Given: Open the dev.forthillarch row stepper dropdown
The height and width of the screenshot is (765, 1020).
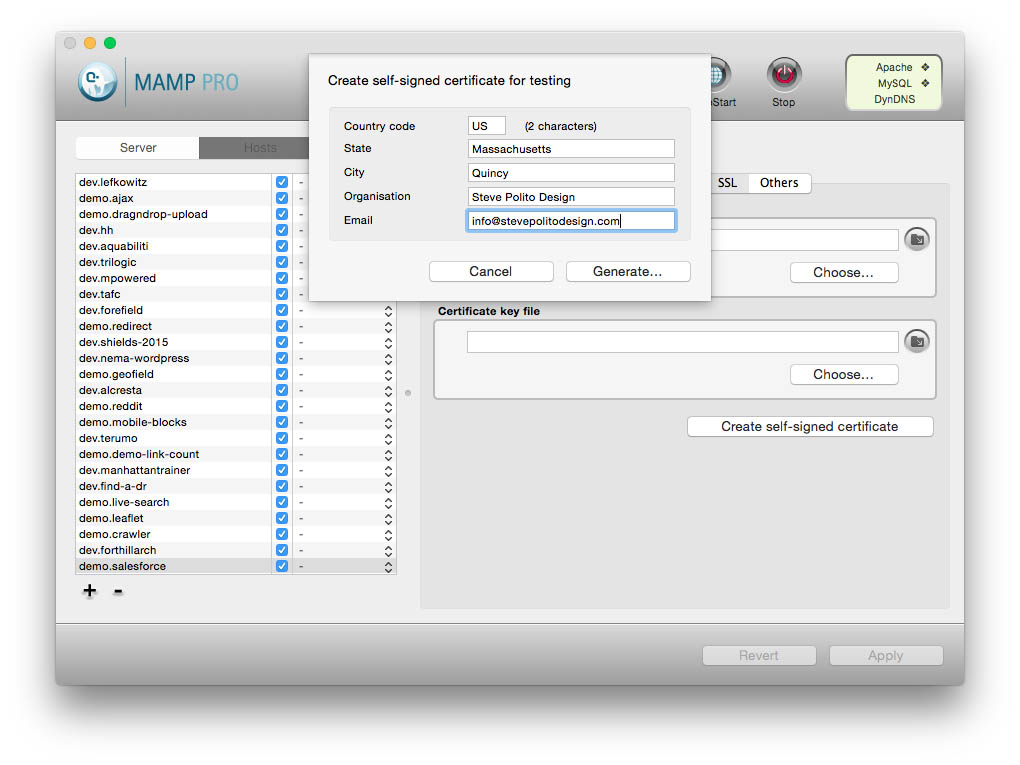Looking at the screenshot, I should point(388,550).
